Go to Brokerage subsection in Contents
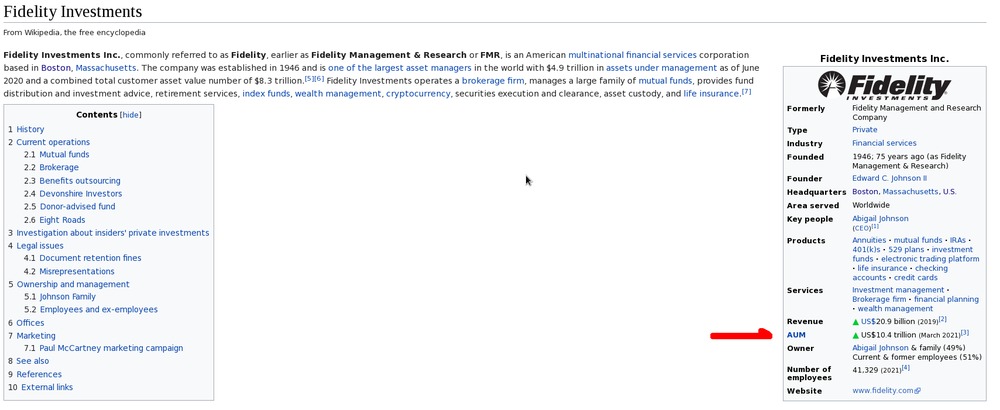The width and height of the screenshot is (1000, 410). pyautogui.click(x=58, y=168)
